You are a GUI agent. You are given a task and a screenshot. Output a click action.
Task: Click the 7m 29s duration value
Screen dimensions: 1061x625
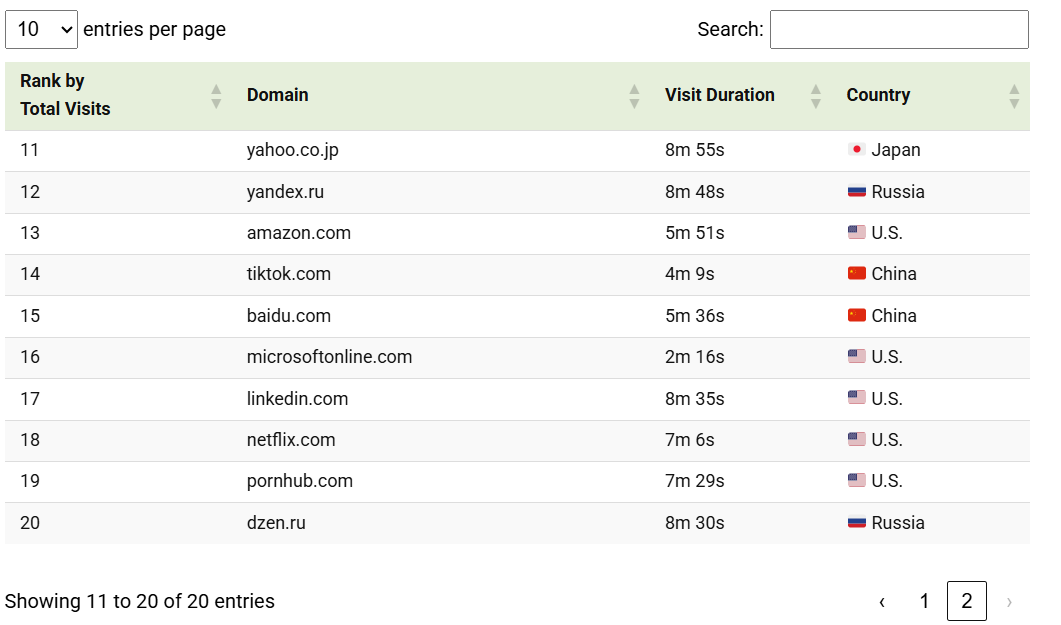[694, 481]
